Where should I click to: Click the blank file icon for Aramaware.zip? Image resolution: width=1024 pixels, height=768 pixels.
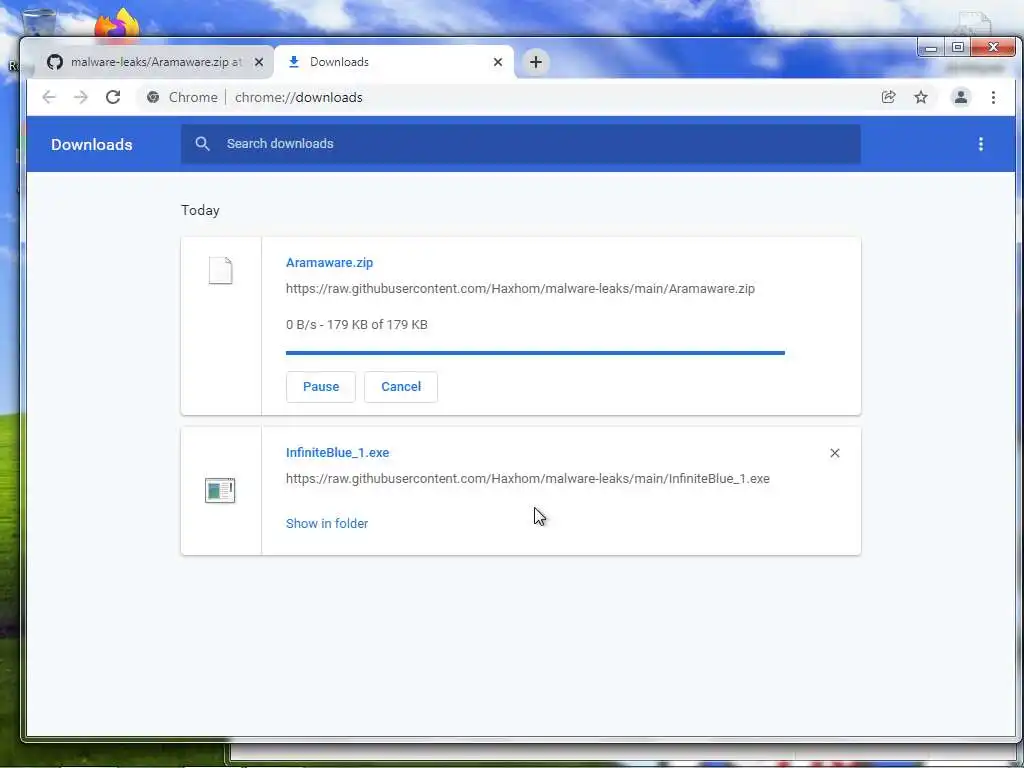click(x=221, y=270)
